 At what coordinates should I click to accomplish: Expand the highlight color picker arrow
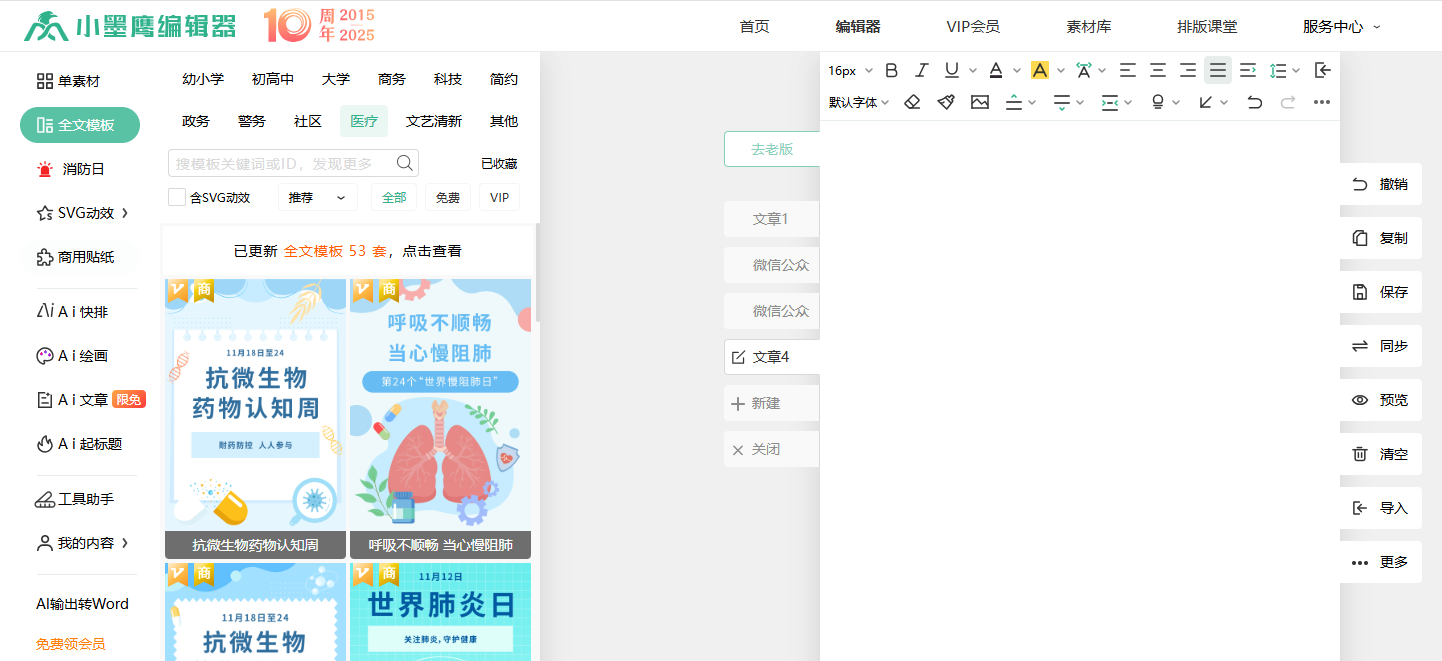click(x=1061, y=71)
